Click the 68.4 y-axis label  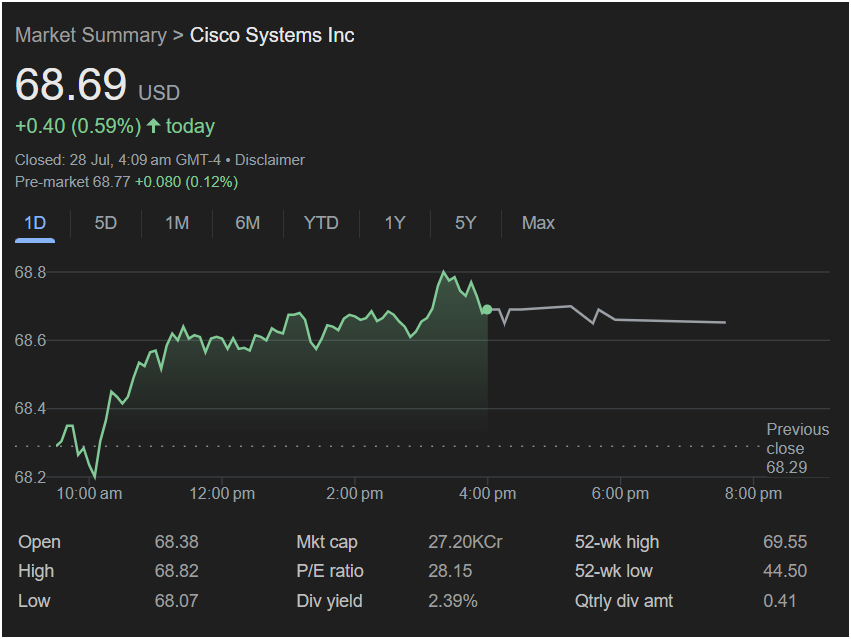30,408
